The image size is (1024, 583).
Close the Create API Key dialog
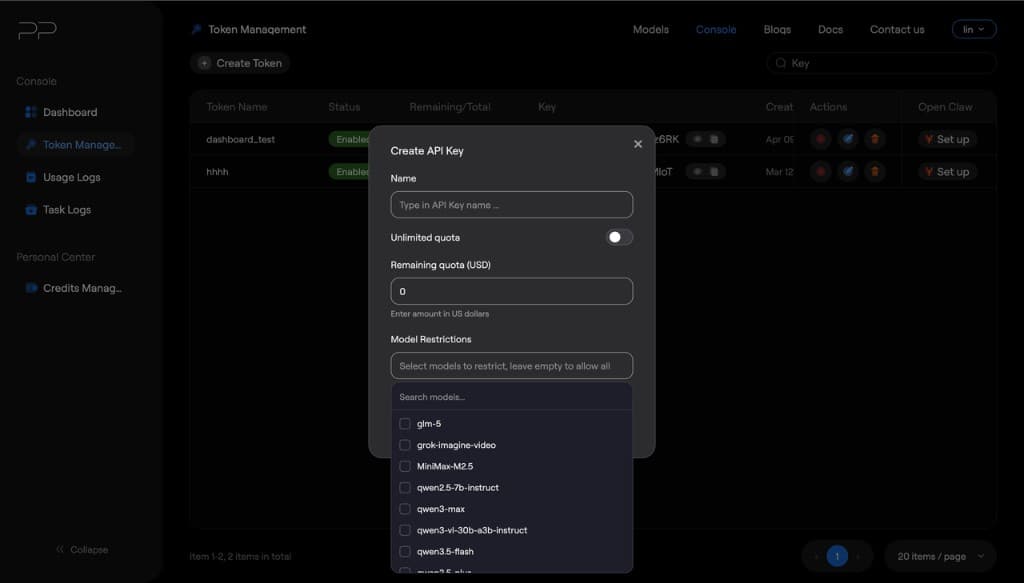pyautogui.click(x=638, y=144)
